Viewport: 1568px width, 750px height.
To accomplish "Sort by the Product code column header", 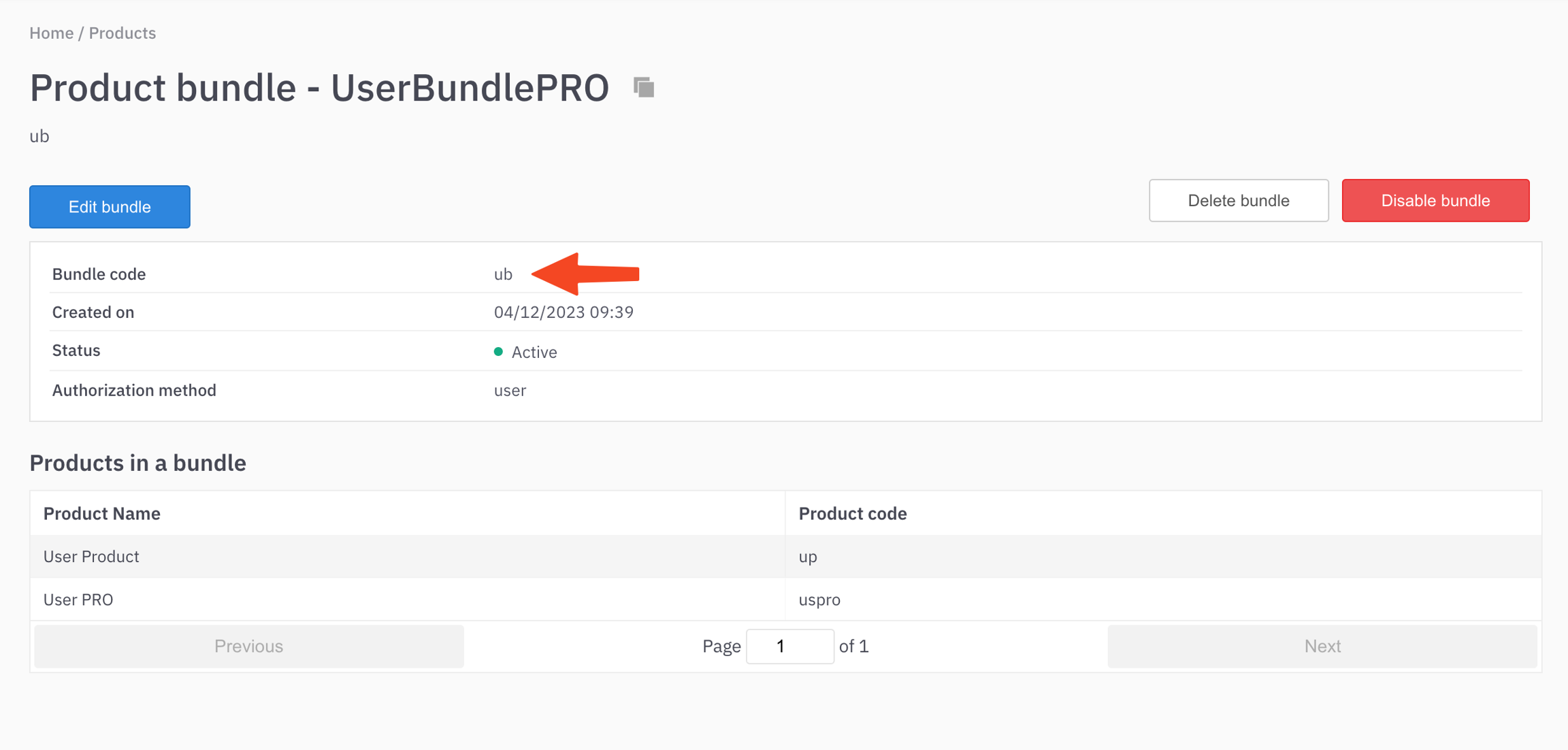I will click(x=852, y=513).
